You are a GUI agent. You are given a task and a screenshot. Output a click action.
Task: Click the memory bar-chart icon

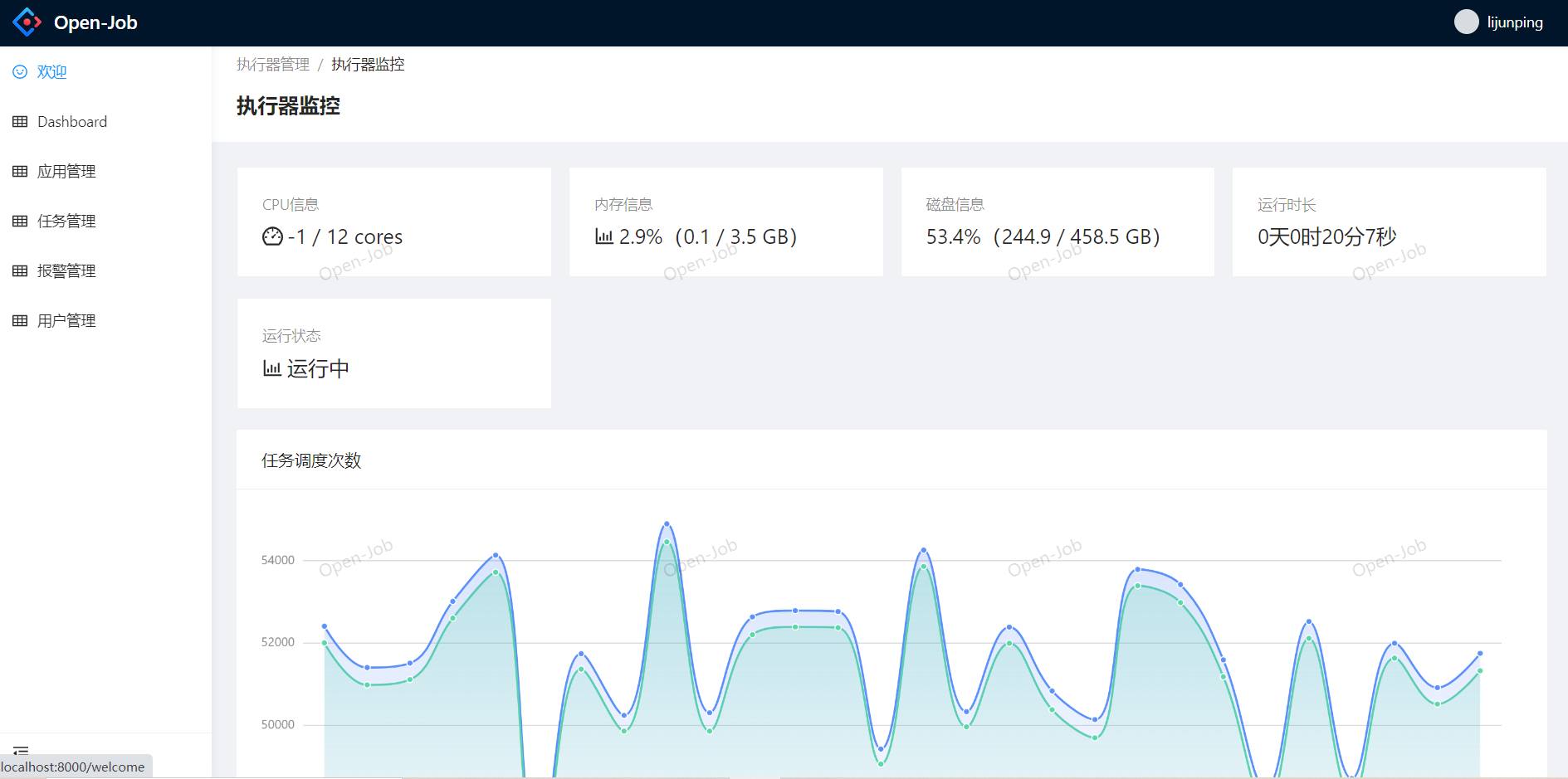click(604, 236)
